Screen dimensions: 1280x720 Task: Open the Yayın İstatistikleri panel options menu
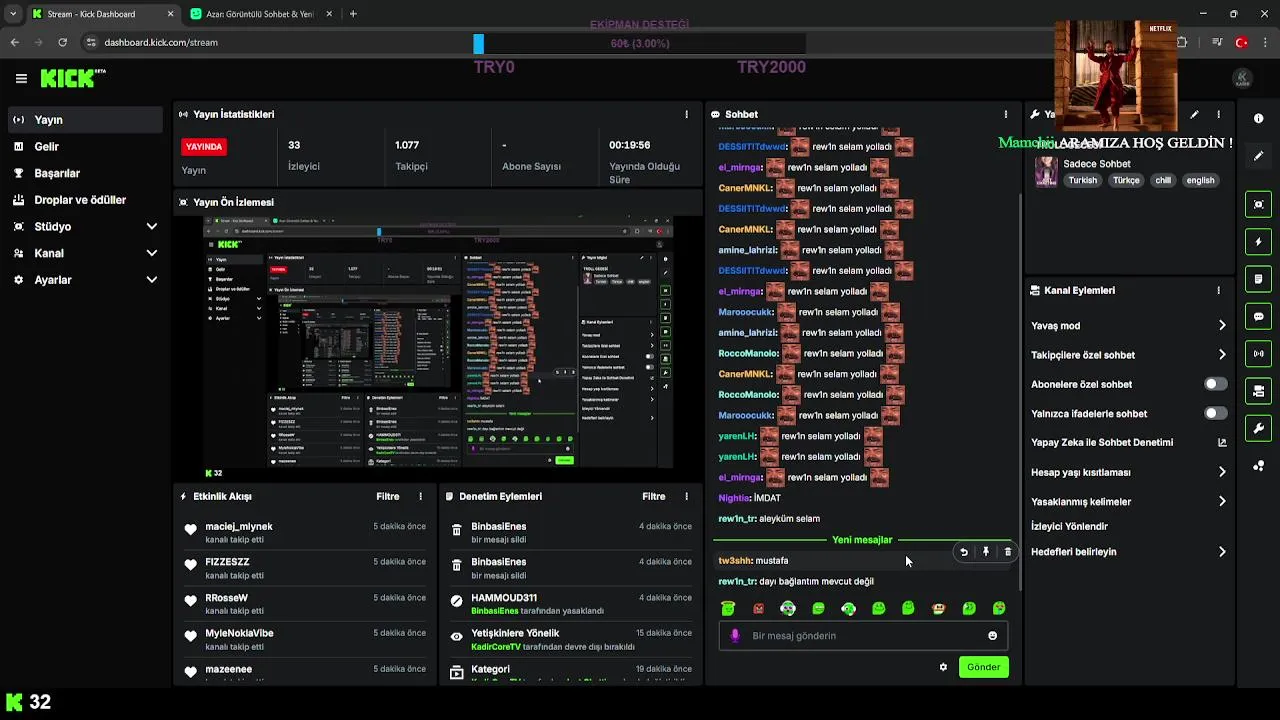coord(686,114)
